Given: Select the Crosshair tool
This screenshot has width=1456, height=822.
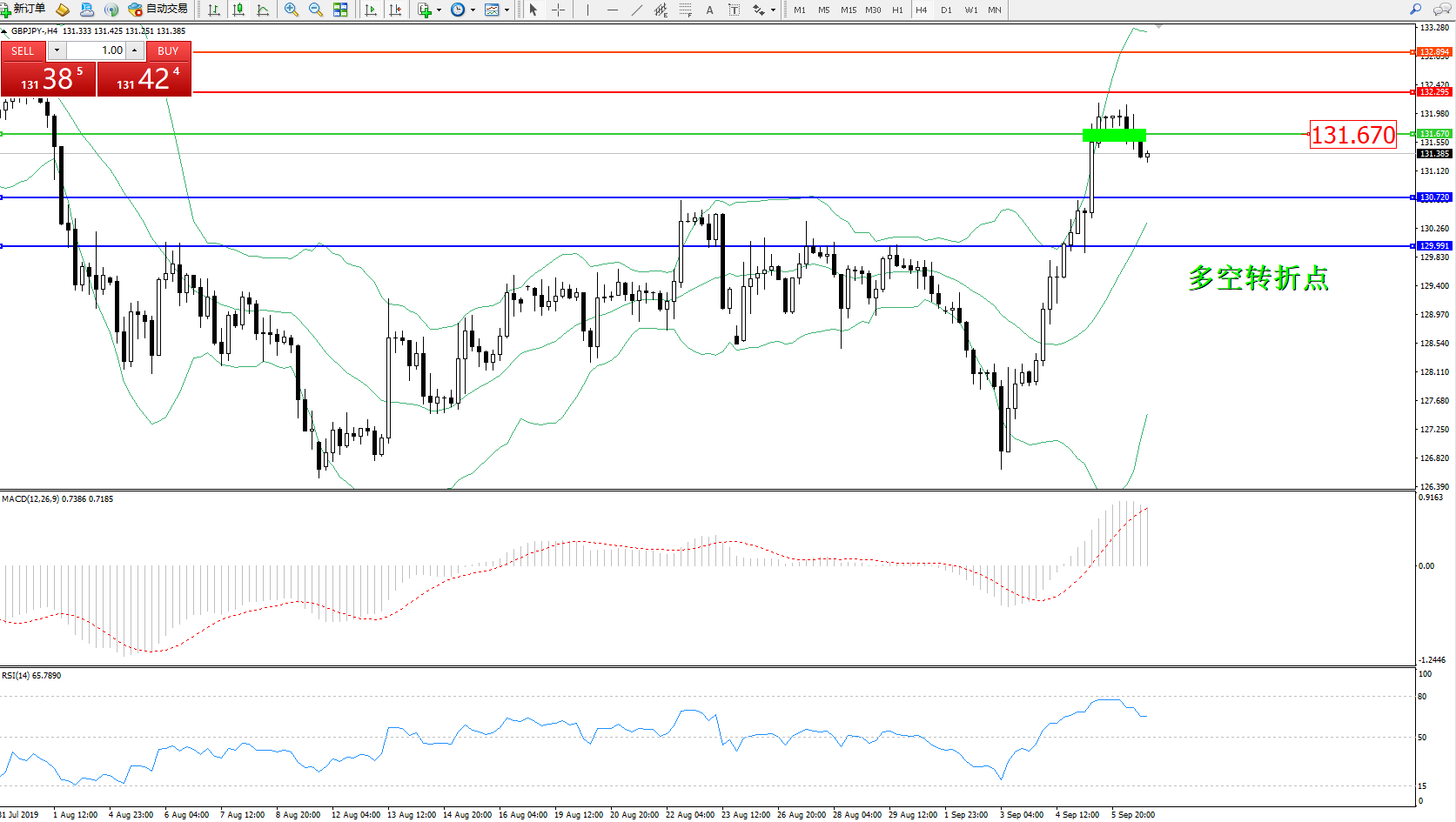Looking at the screenshot, I should click(559, 10).
